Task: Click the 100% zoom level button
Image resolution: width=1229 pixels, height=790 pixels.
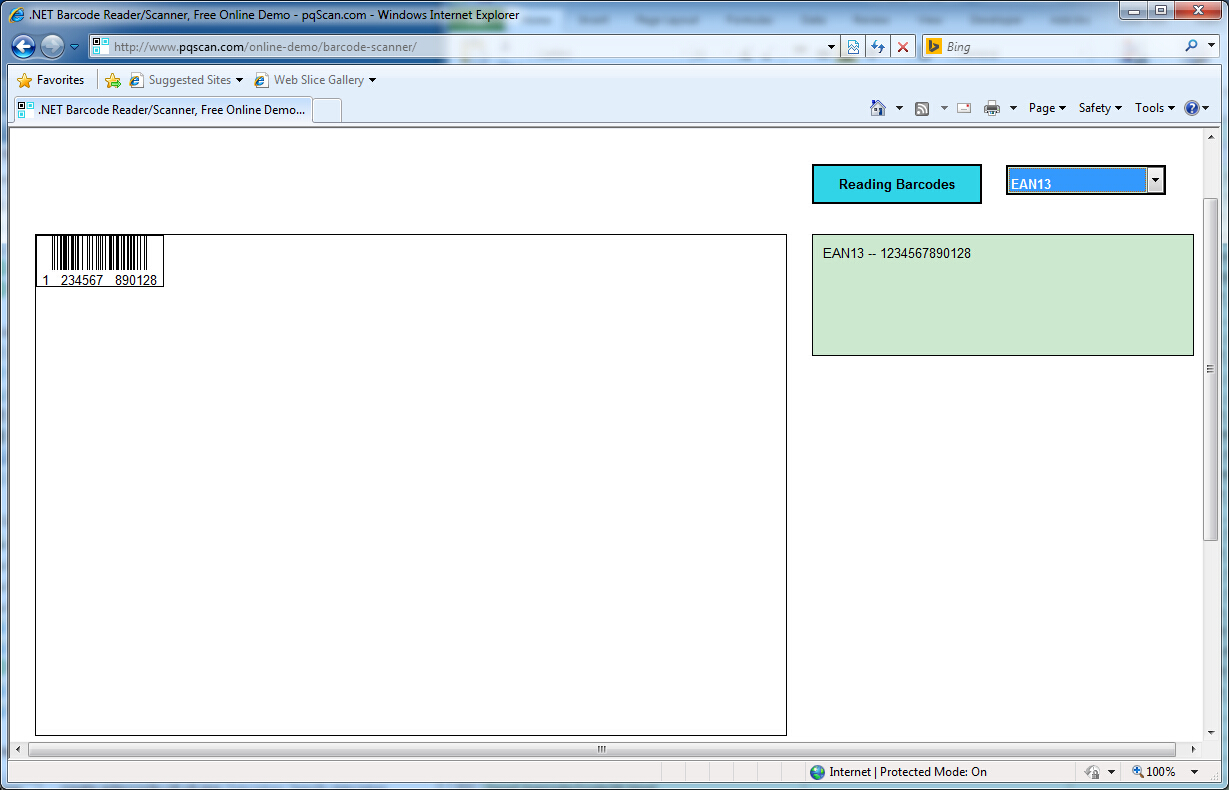Action: 1153,772
